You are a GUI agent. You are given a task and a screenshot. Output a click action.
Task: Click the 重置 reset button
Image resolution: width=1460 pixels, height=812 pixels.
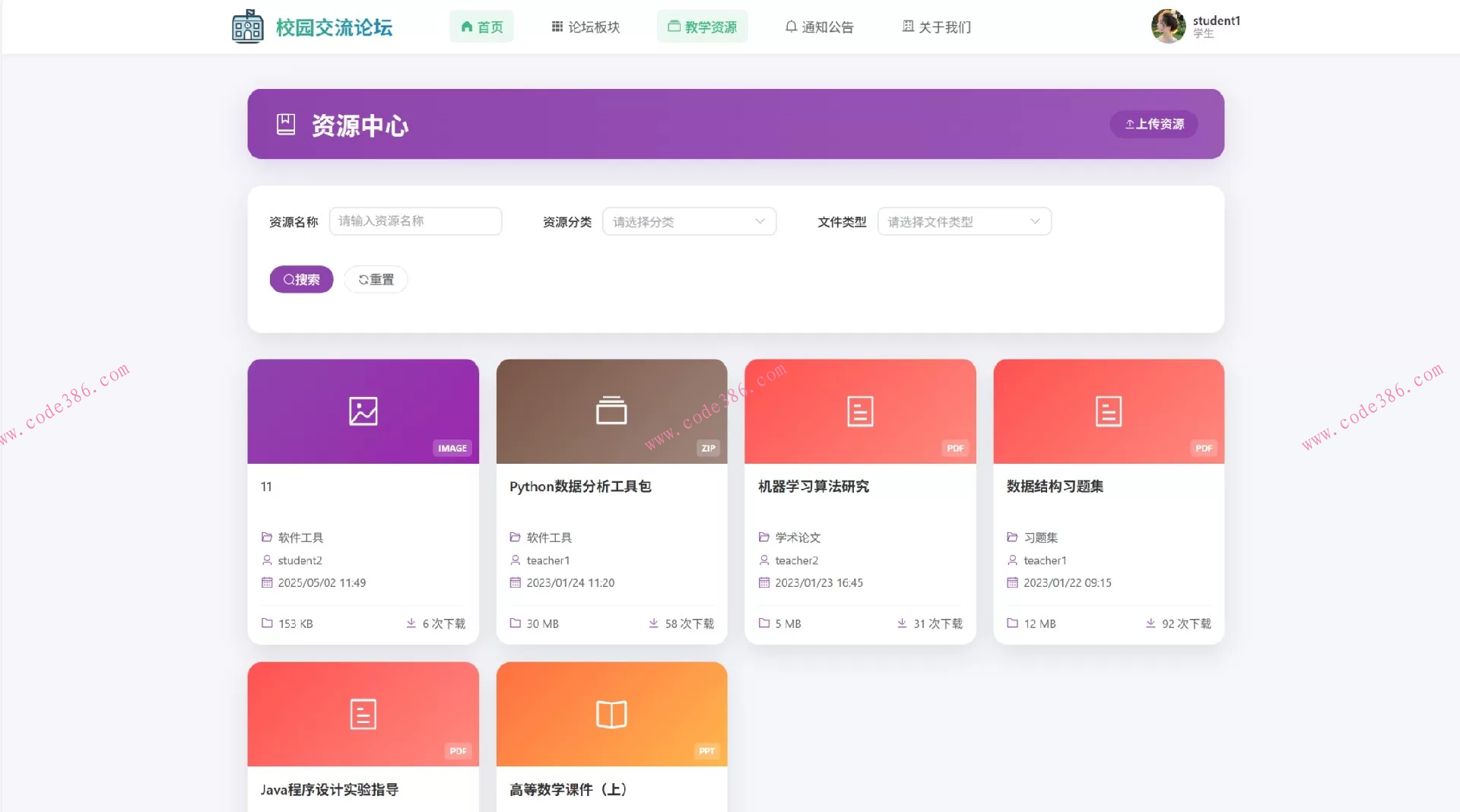coord(376,279)
